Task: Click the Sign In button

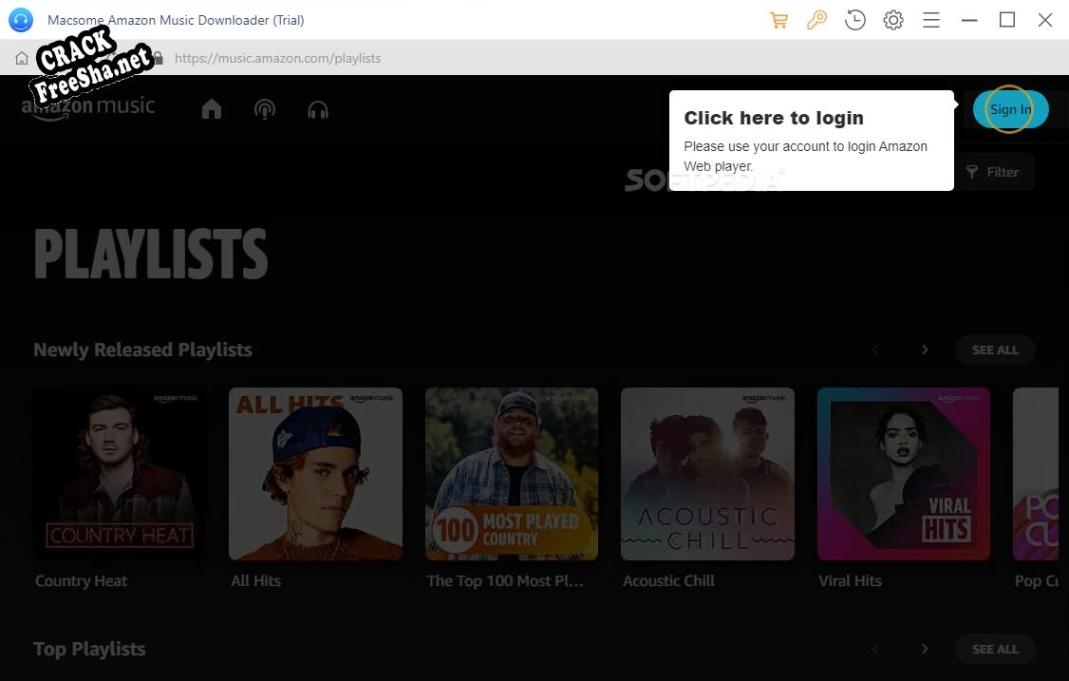Action: [1010, 109]
